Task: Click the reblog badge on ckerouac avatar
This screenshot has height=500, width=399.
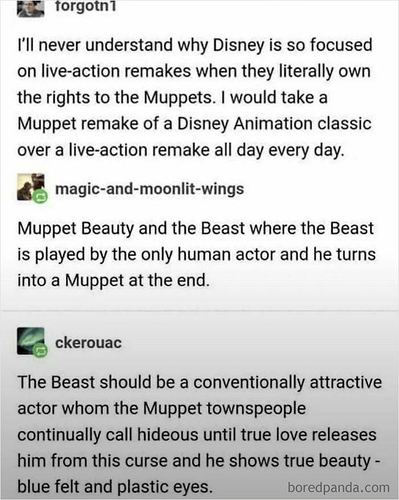Action: pos(40,350)
